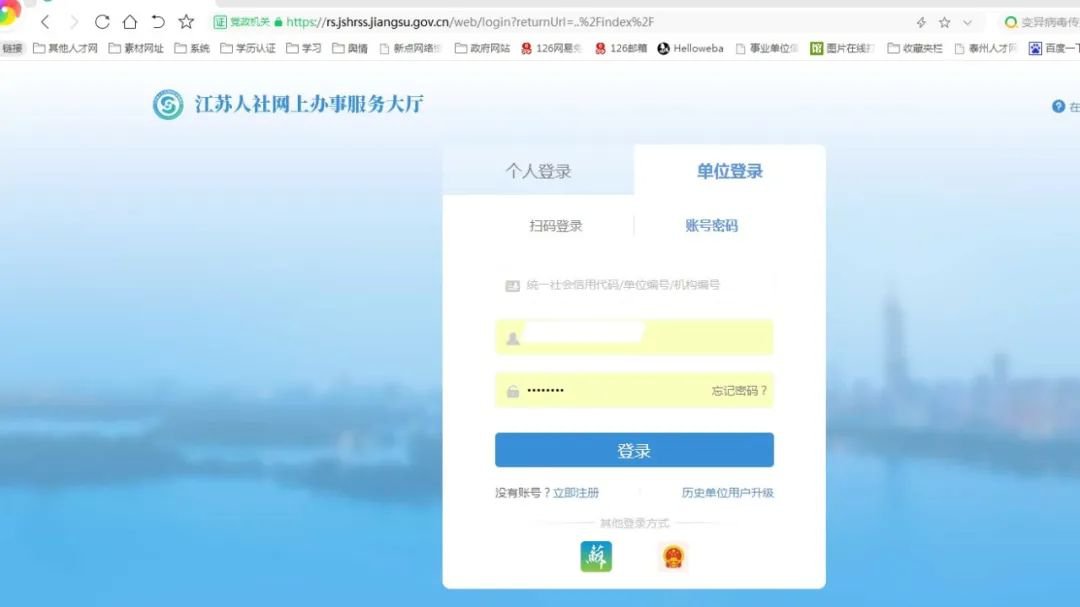Switch to 个人登录 tab
The image size is (1080, 607).
coord(538,171)
